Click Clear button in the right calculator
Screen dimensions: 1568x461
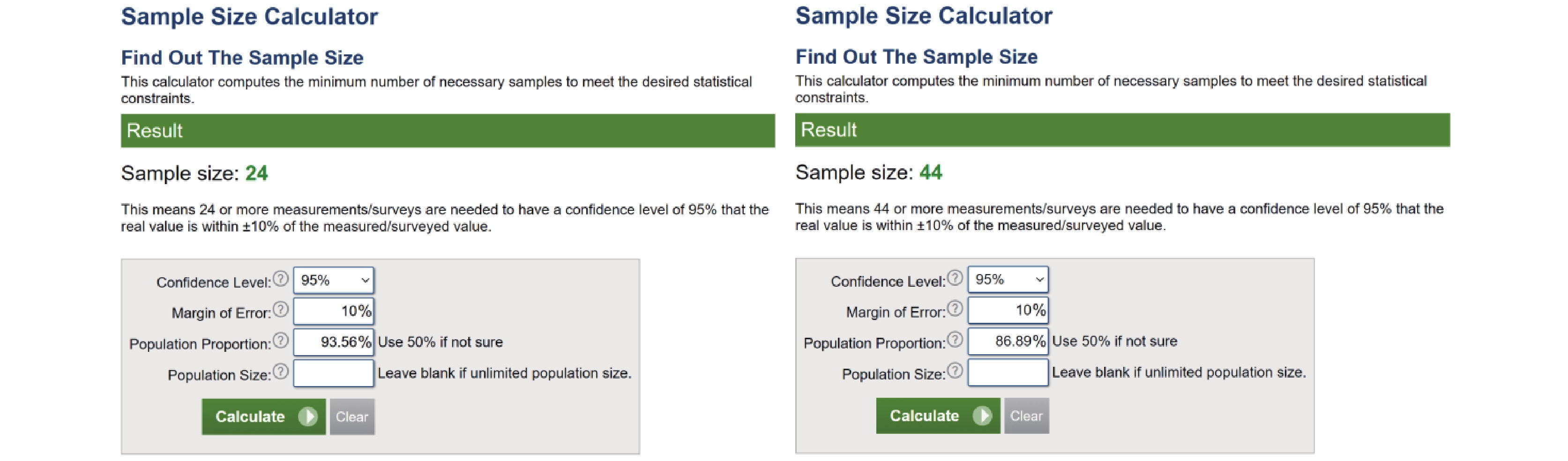(1027, 416)
